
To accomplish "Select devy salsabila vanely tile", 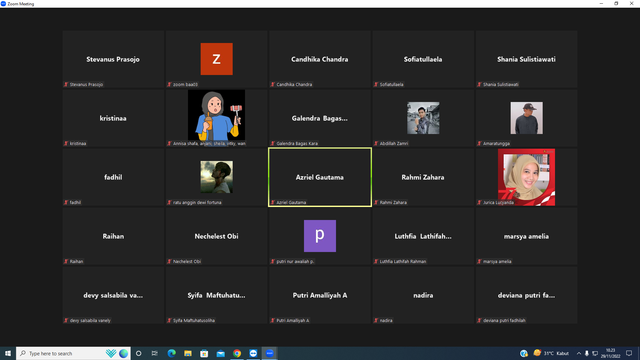I will tap(113, 295).
